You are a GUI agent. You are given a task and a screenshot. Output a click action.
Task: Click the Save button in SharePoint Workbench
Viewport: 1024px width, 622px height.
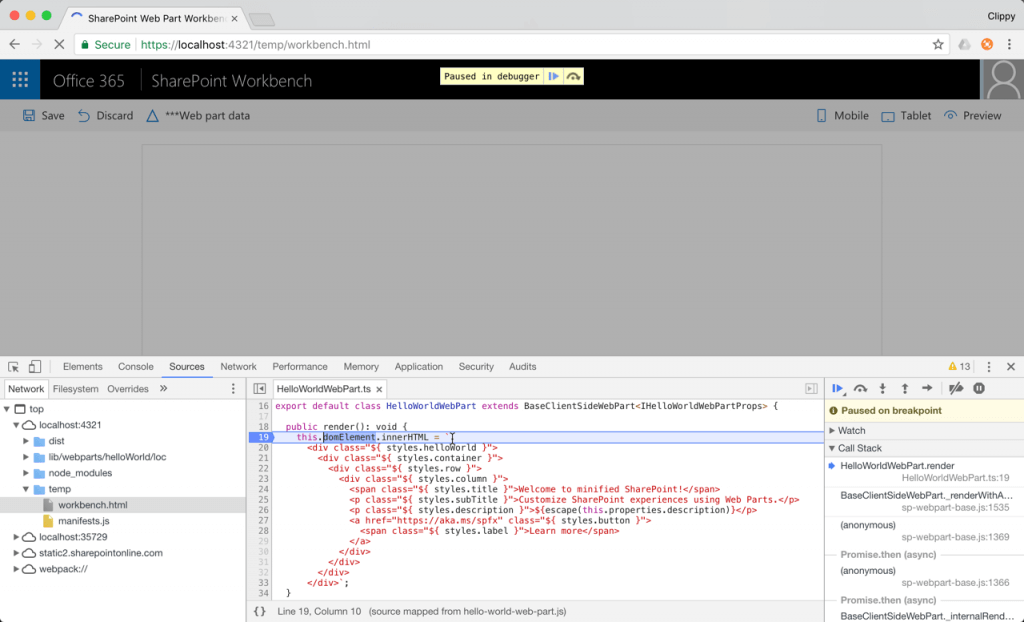(43, 115)
